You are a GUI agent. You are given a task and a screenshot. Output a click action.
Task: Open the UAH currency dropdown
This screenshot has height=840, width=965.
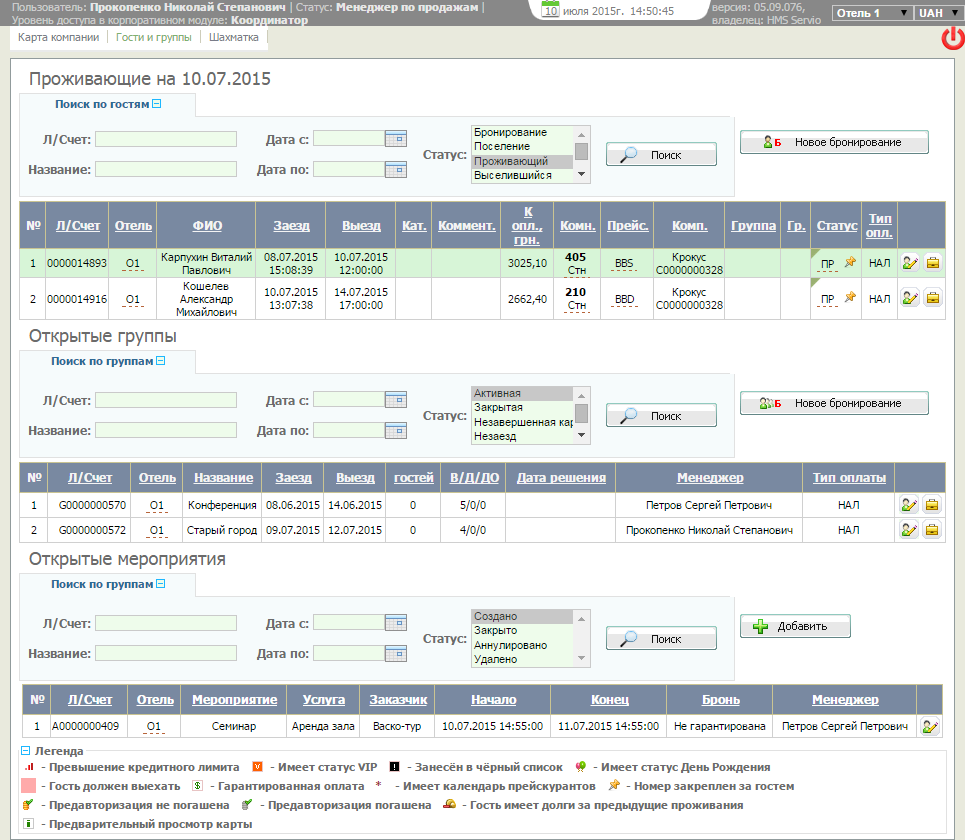pos(937,13)
